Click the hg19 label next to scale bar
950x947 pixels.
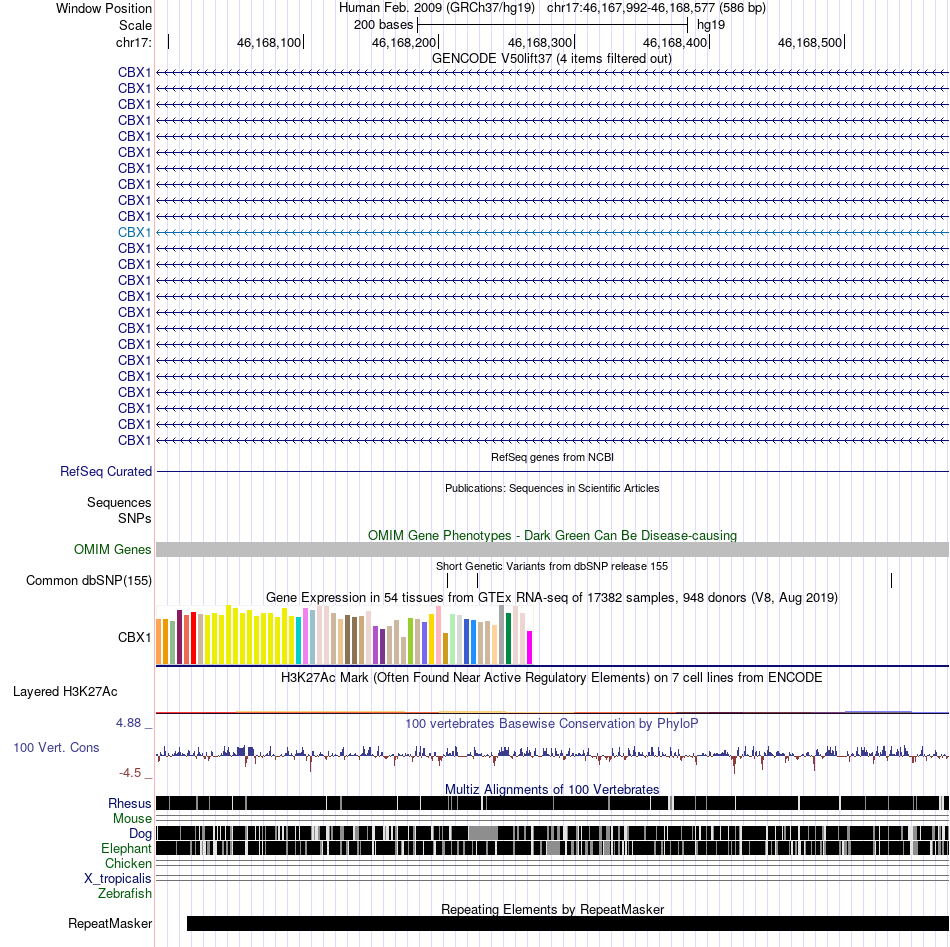tap(711, 25)
